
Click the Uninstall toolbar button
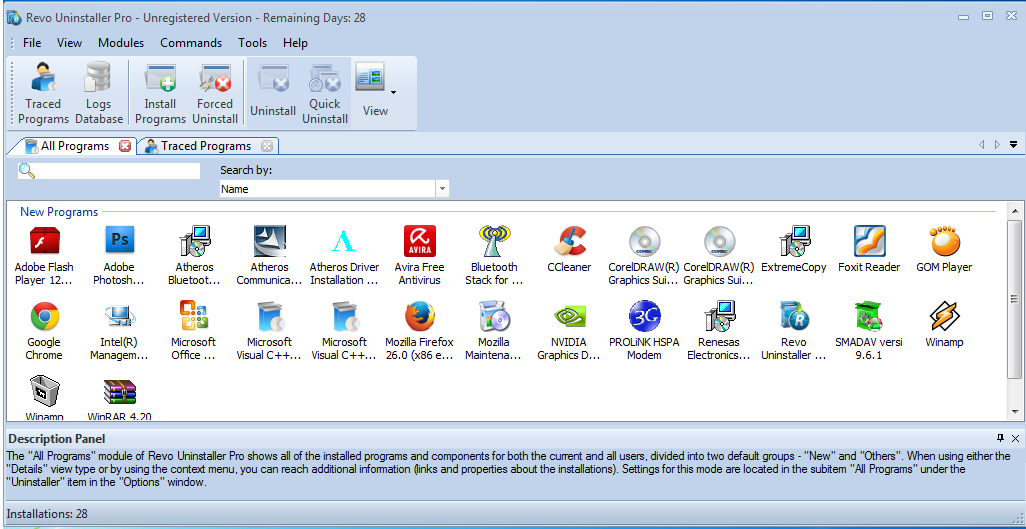(273, 93)
